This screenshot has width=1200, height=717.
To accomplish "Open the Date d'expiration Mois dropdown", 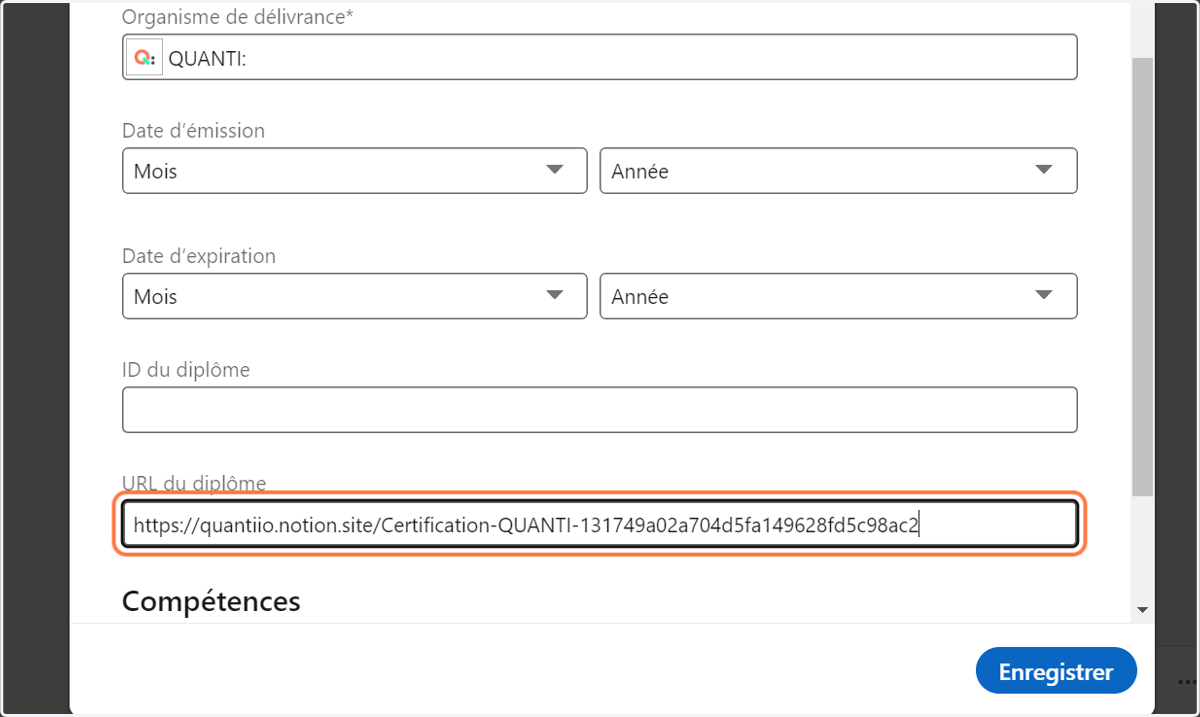I will (354, 297).
